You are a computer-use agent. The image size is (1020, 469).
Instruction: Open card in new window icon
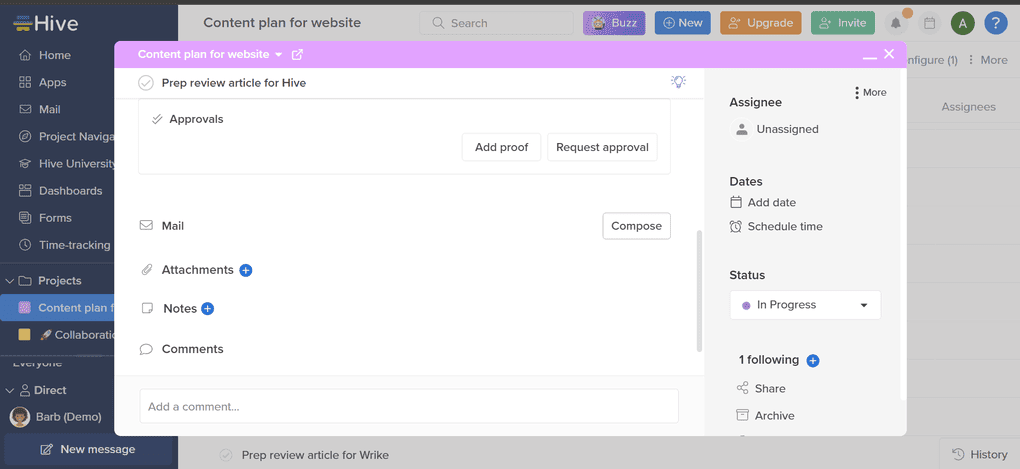(x=297, y=55)
